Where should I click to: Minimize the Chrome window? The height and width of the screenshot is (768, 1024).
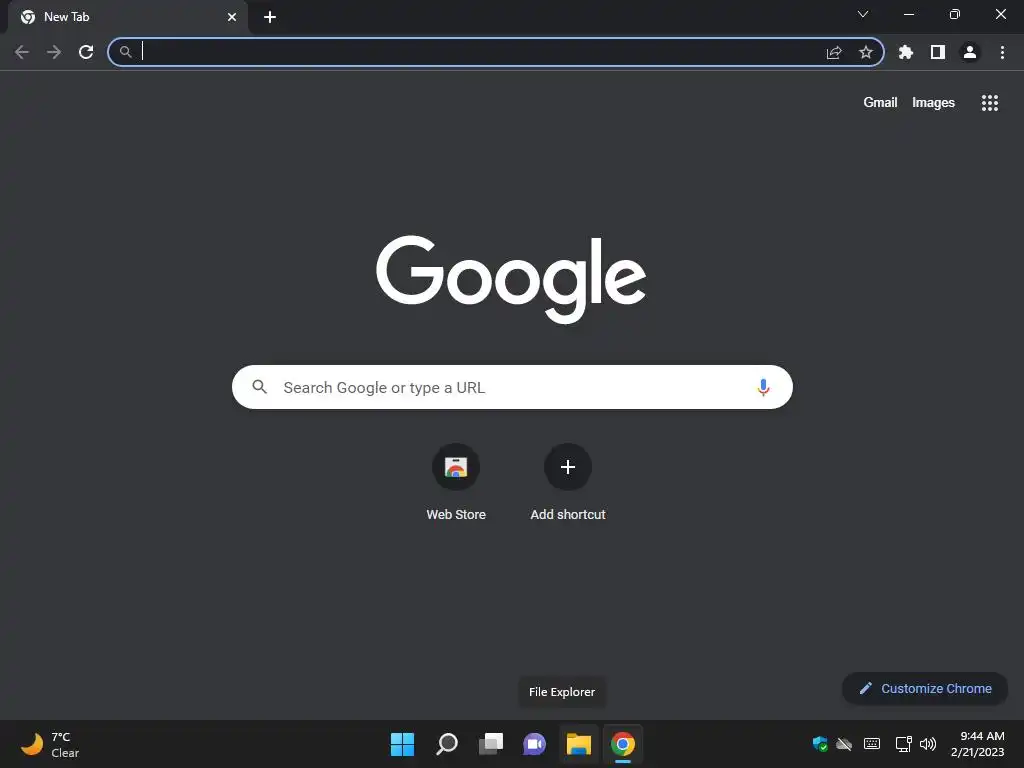pyautogui.click(x=909, y=14)
